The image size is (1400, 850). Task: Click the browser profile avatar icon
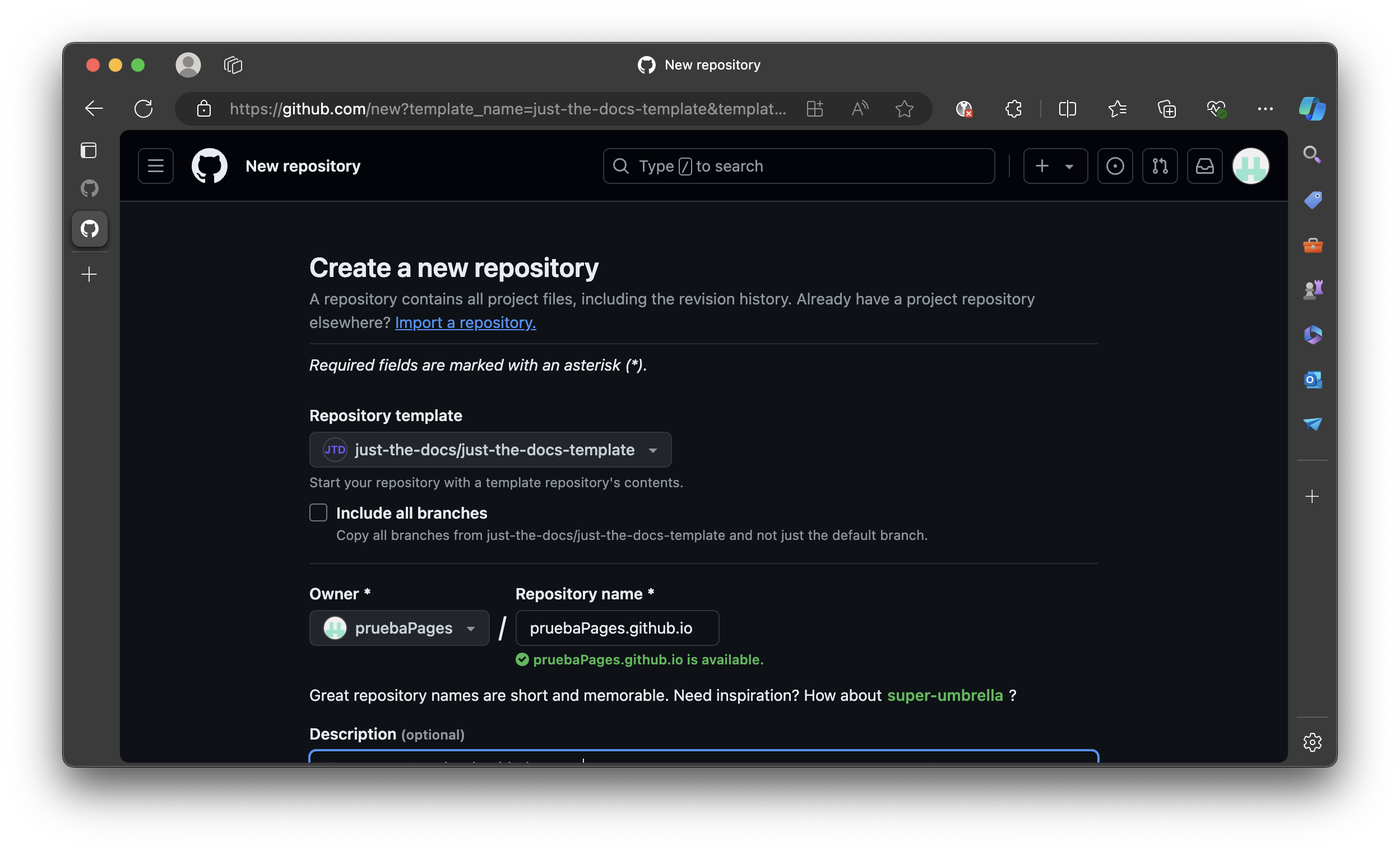tap(188, 65)
